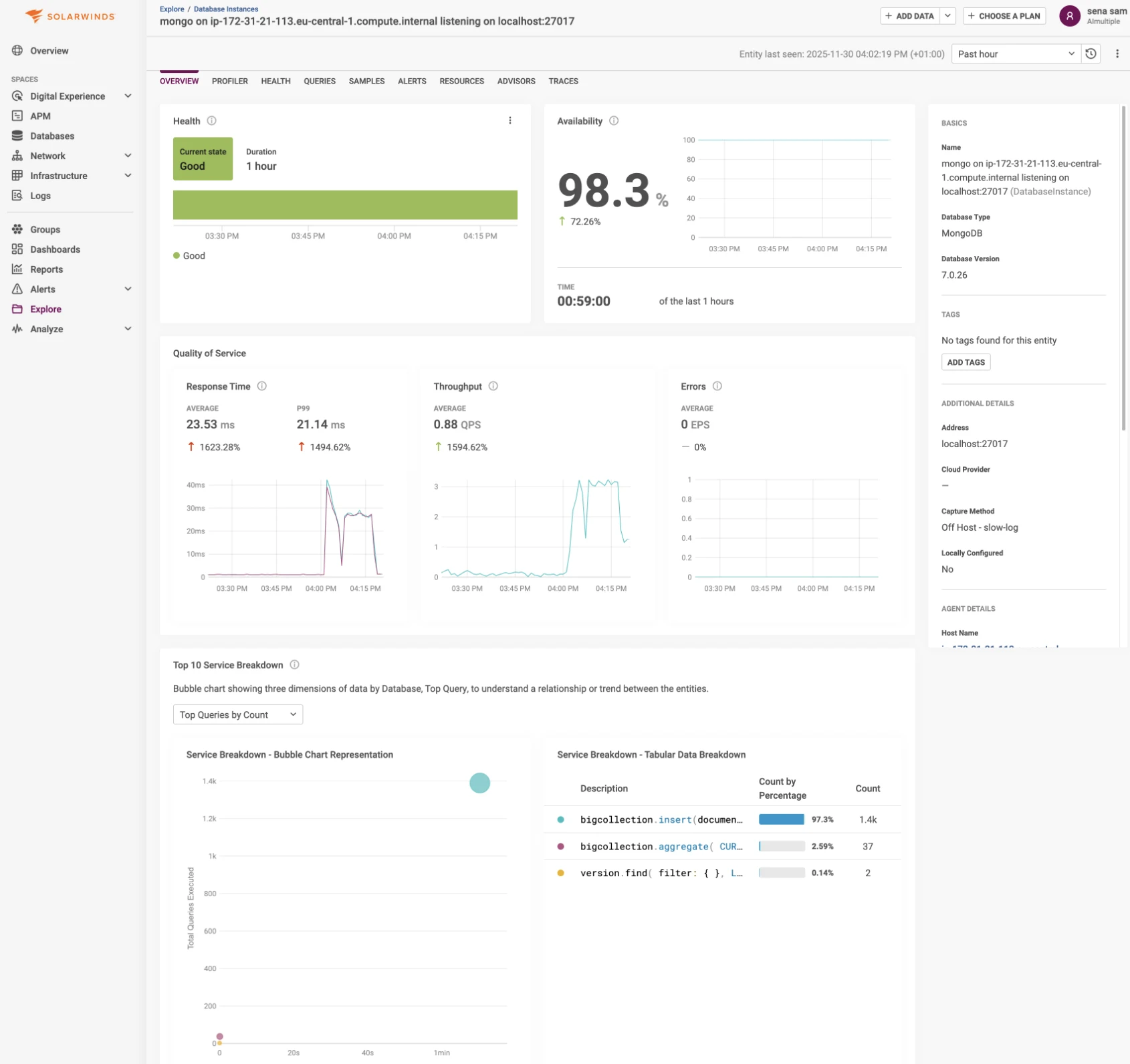
Task: Expand the Analyze section chevron
Action: coord(128,329)
